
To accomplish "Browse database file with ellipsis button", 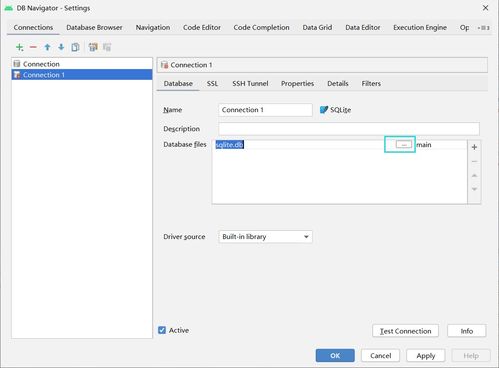I will point(404,145).
